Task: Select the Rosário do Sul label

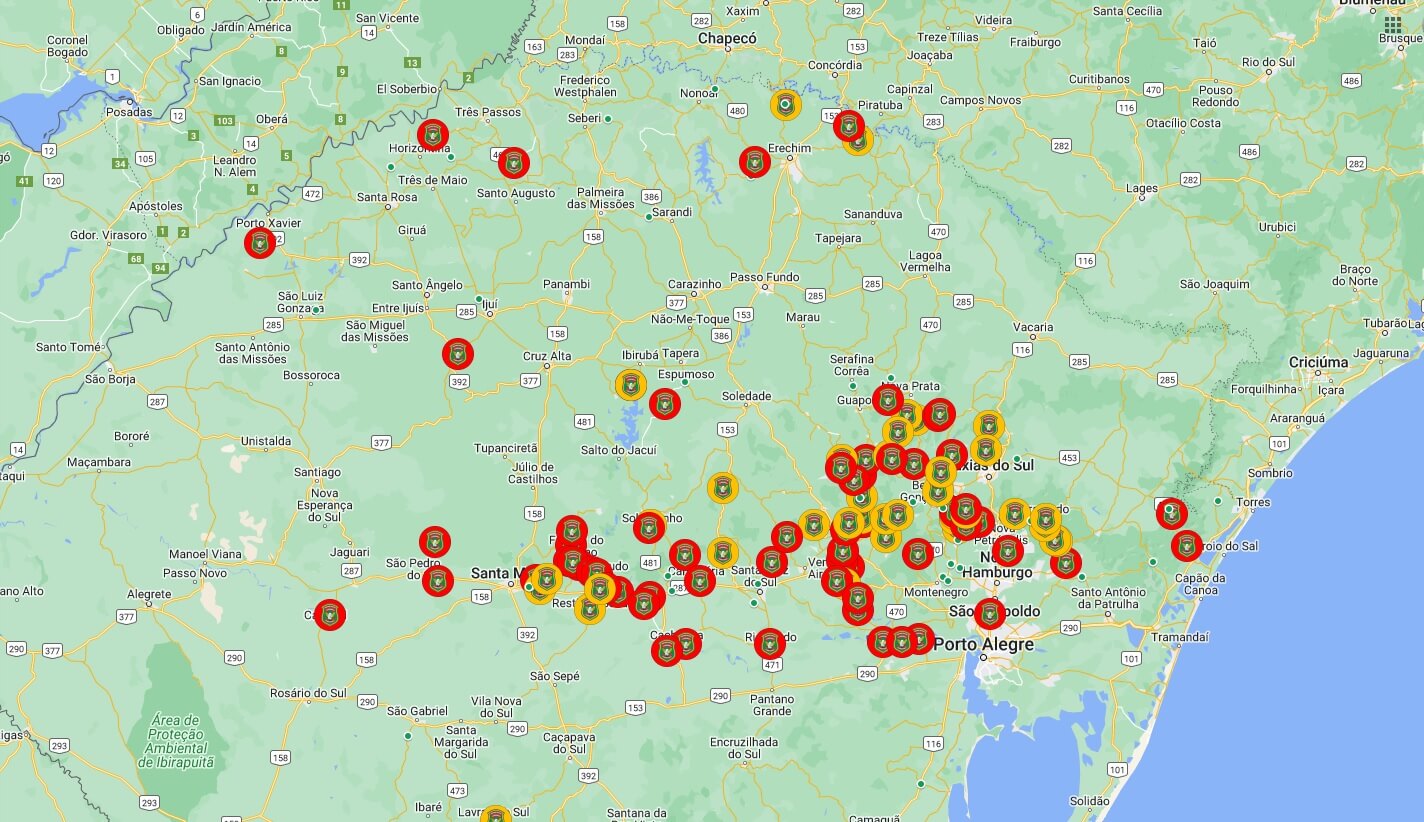Action: 307,693
